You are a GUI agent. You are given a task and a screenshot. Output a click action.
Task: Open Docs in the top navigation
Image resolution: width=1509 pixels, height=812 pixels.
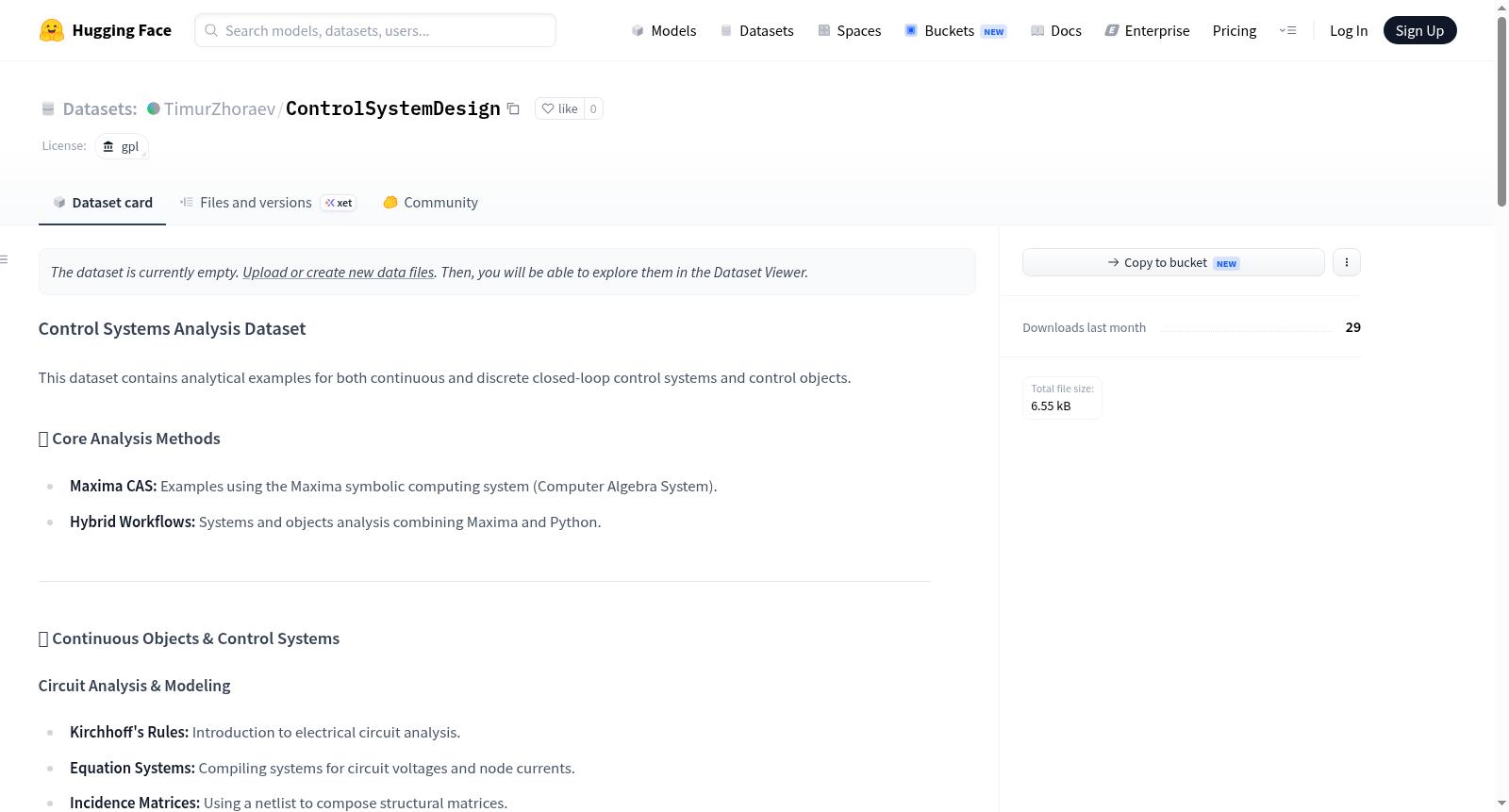1056,30
